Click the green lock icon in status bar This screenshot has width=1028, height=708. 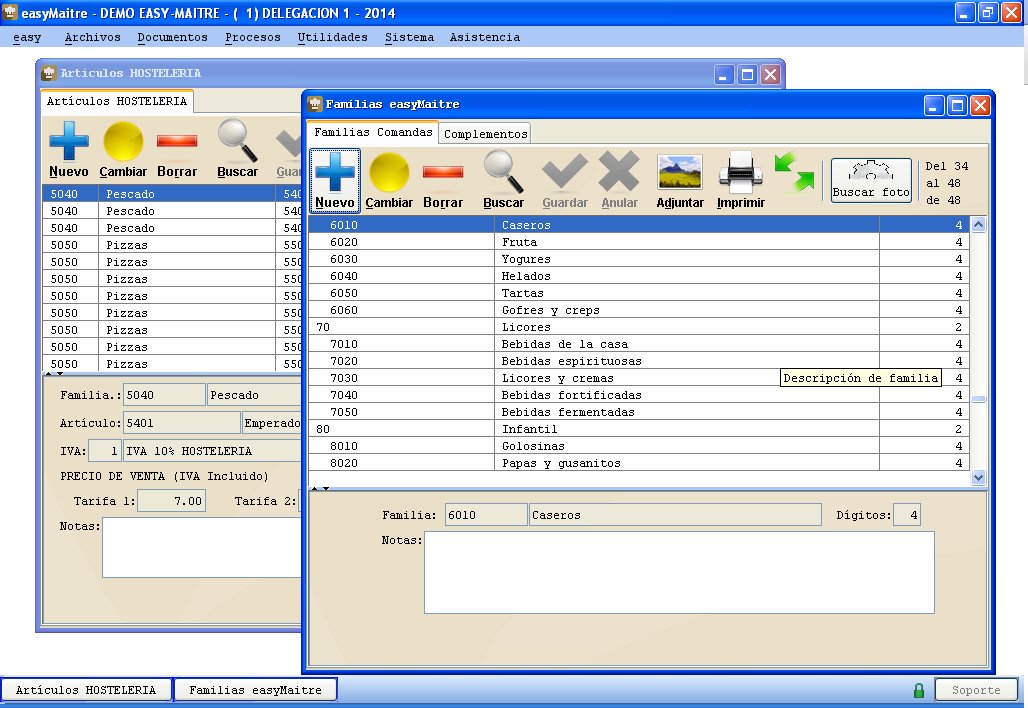919,690
